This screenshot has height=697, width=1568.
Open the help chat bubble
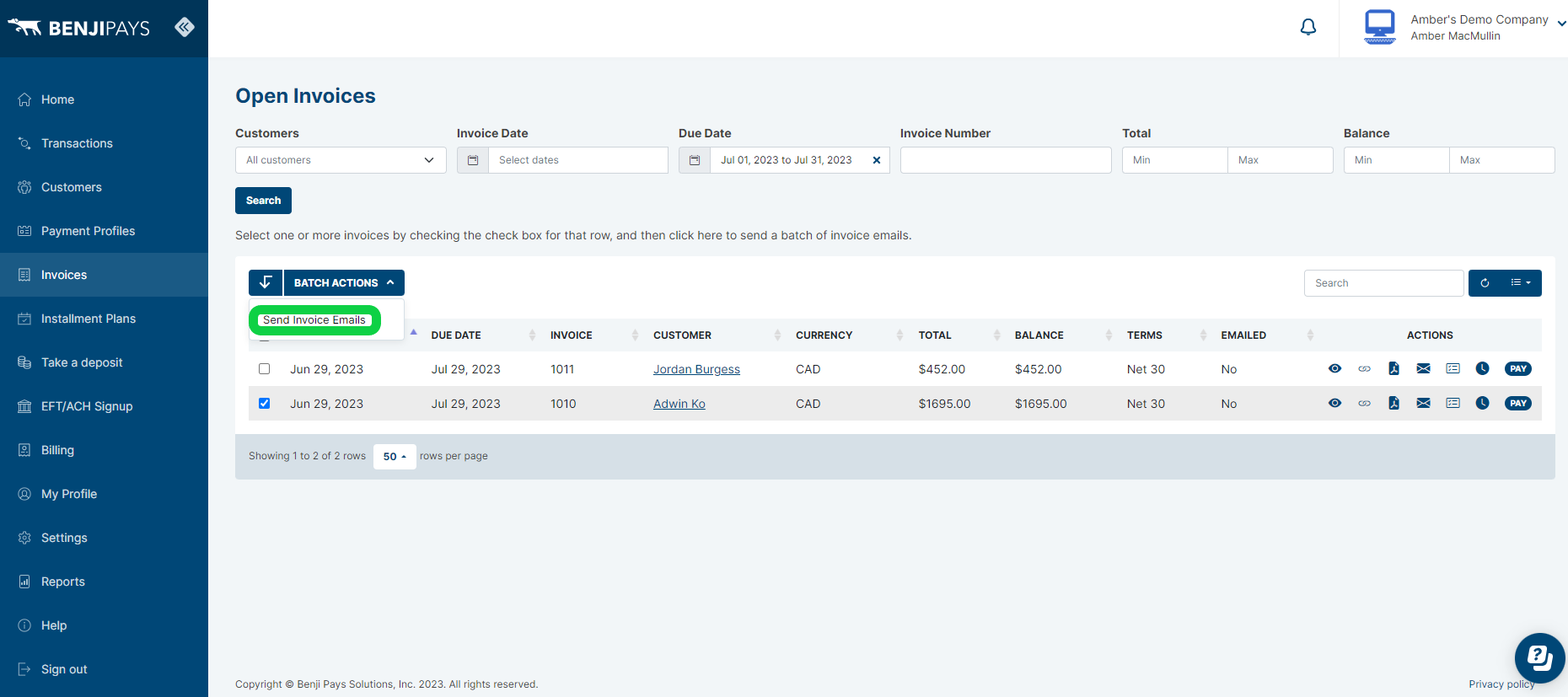[1539, 658]
